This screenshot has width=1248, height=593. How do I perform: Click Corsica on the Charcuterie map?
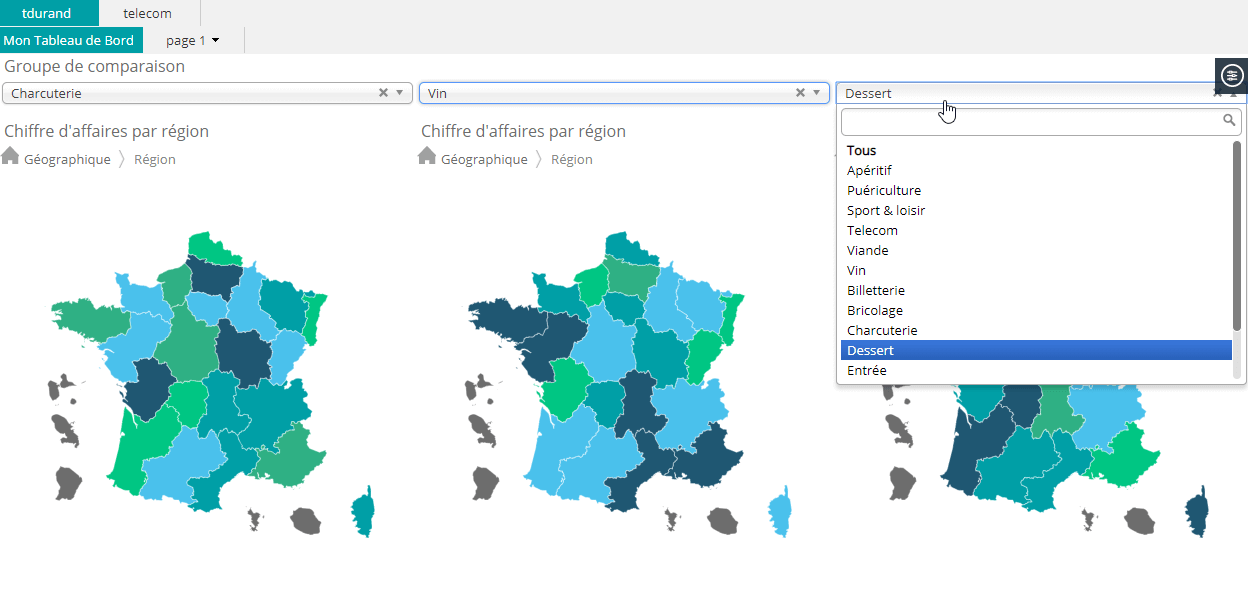point(363,512)
